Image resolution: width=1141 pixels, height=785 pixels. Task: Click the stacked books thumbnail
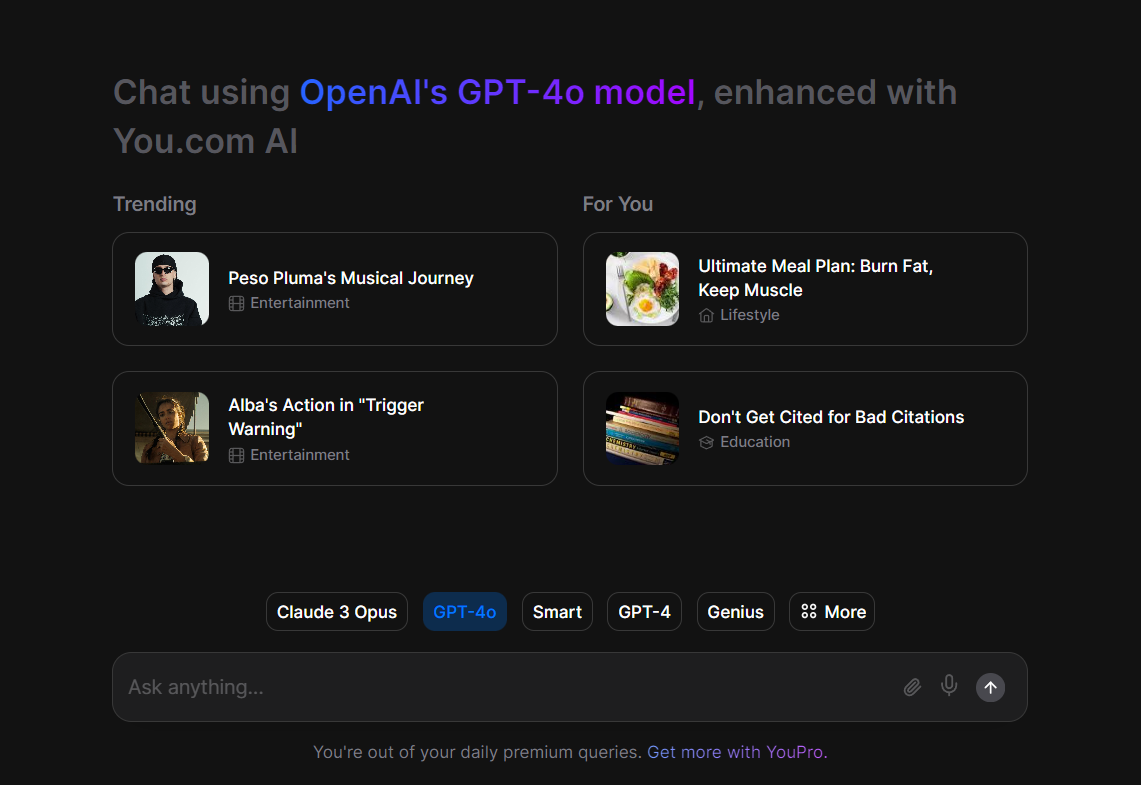(643, 428)
